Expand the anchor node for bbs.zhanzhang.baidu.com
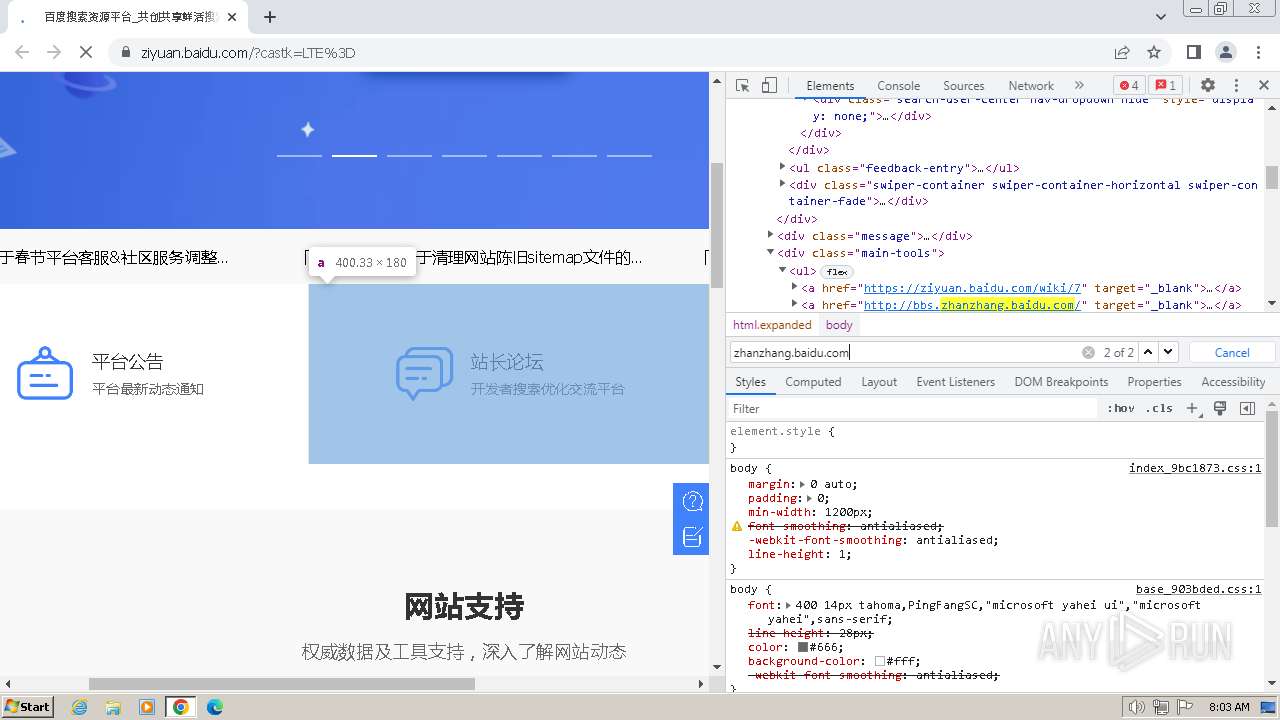This screenshot has height=720, width=1280. (x=795, y=304)
